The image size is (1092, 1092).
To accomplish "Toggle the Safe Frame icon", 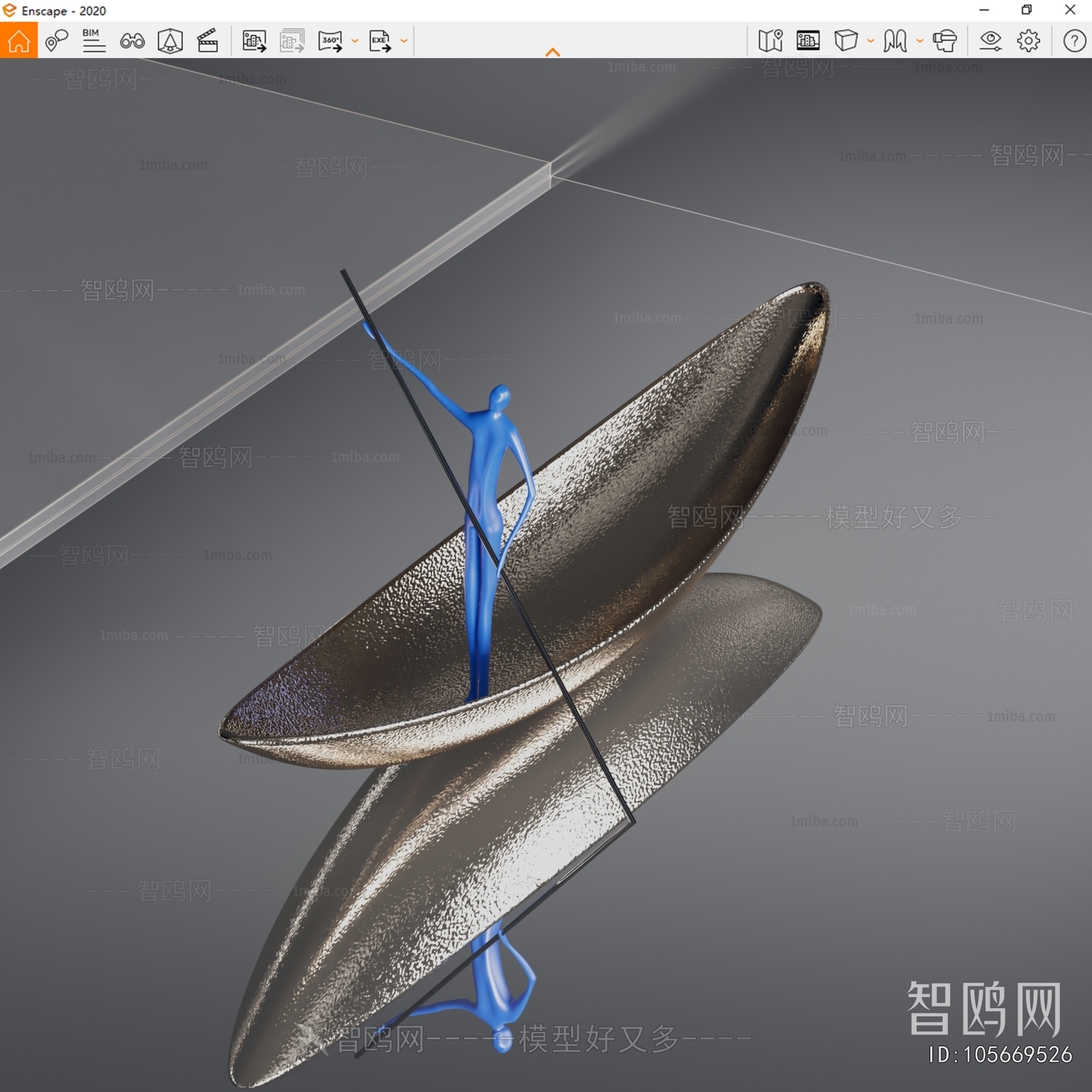I will [x=808, y=41].
